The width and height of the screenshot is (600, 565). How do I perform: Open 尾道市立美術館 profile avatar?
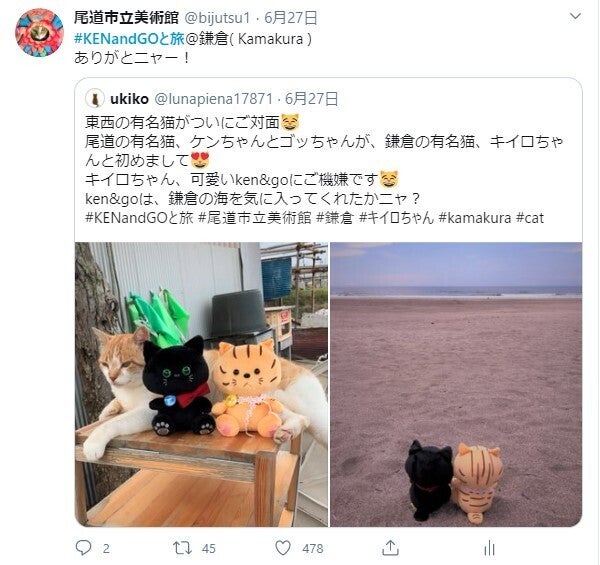(39, 33)
